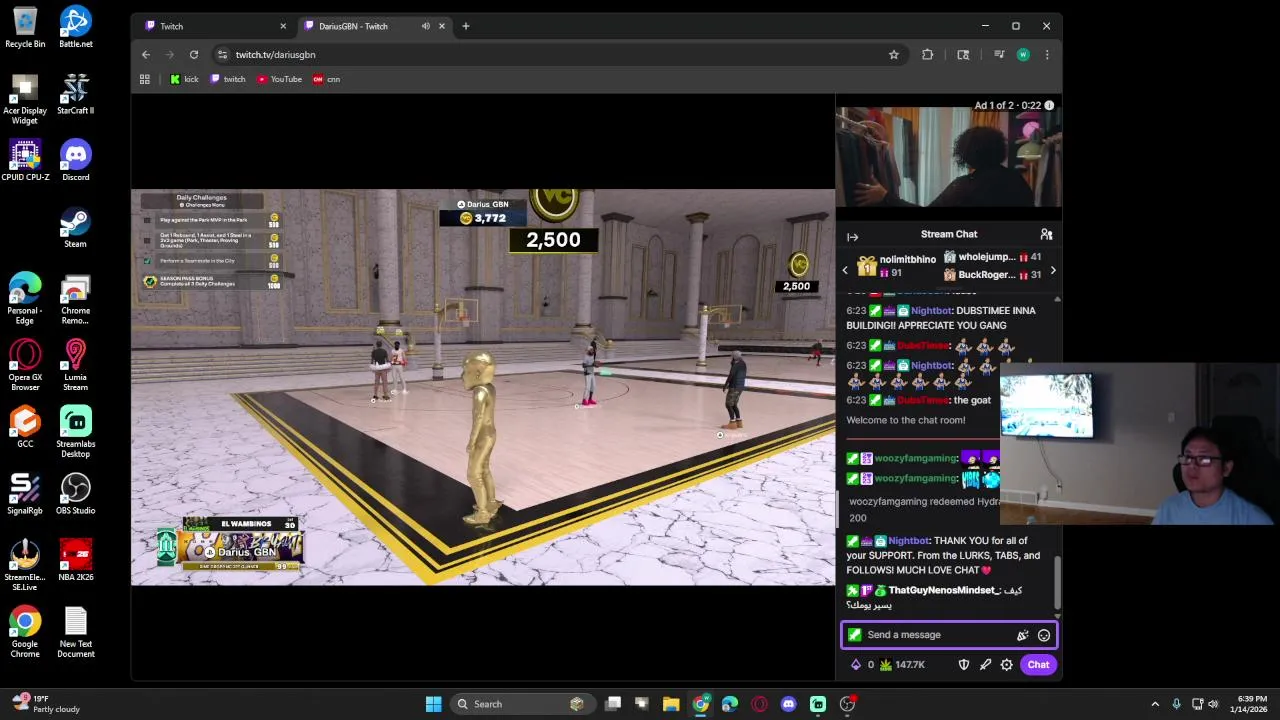Open Personal Edge desktop shortcut
1280x720 pixels.
[x=25, y=299]
